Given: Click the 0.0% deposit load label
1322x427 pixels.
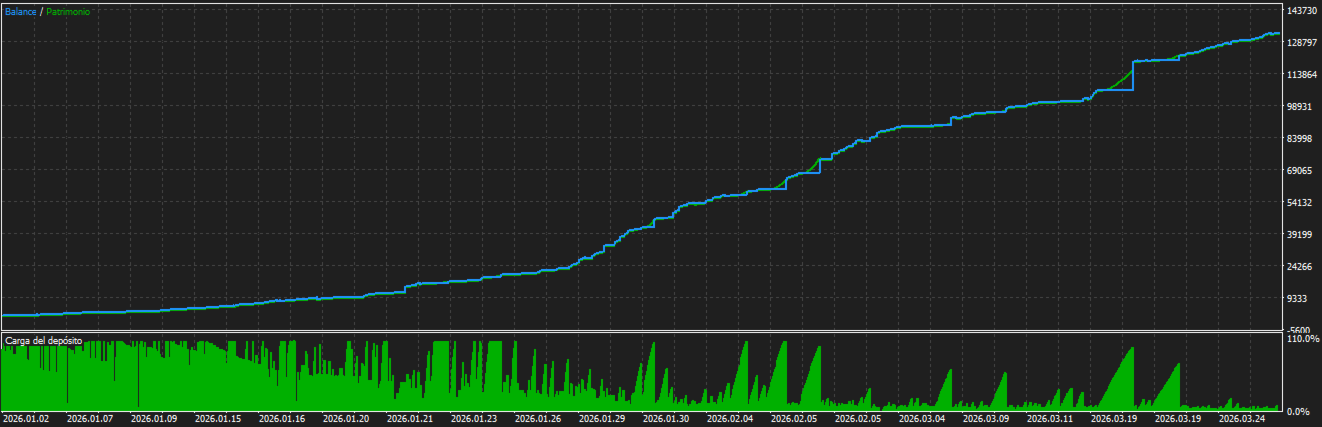Looking at the screenshot, I should [1300, 411].
